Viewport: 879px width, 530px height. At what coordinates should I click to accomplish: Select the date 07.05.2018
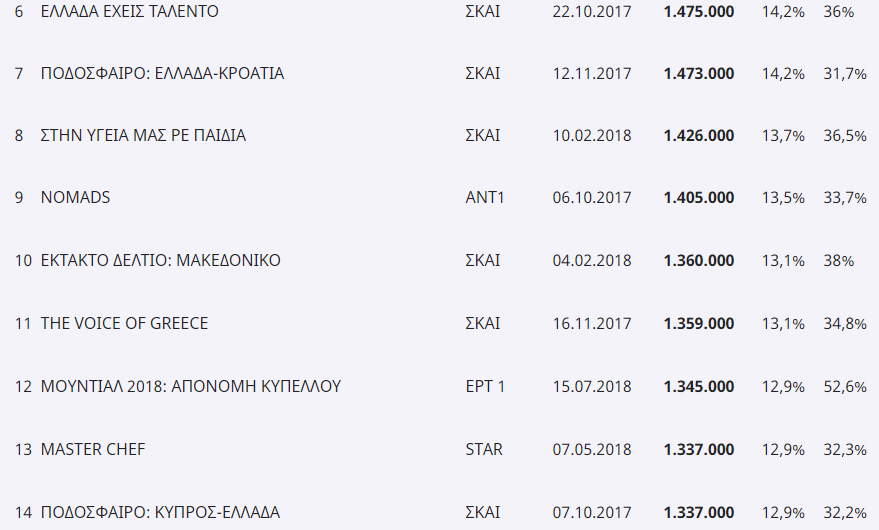[592, 449]
